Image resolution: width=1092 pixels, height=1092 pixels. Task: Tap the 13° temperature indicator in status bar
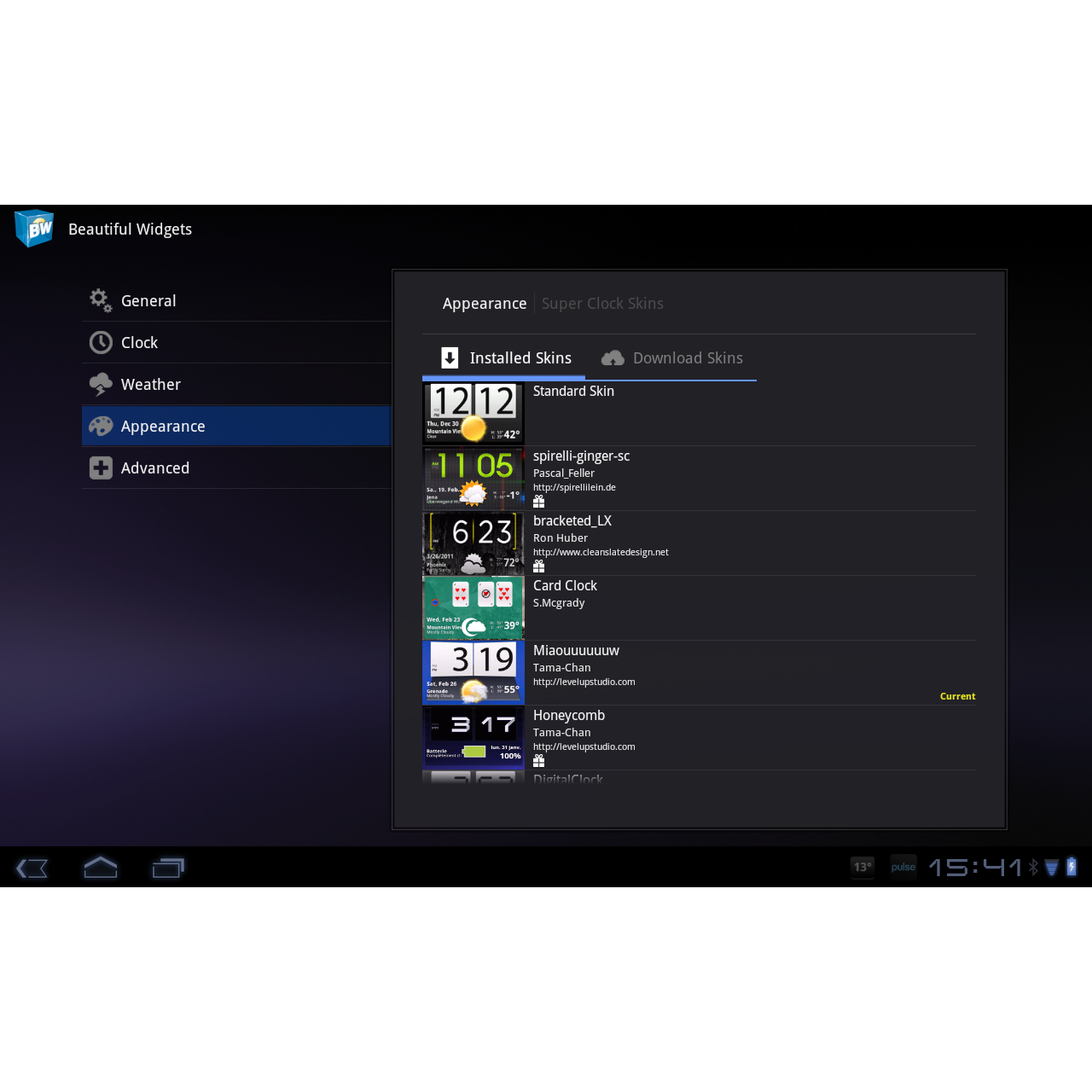coord(862,867)
